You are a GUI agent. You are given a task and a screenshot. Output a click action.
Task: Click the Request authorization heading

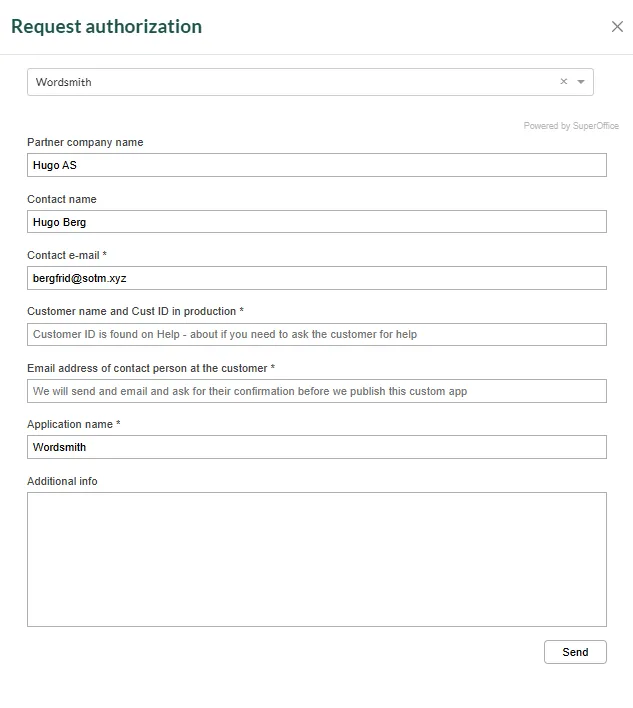tap(106, 27)
